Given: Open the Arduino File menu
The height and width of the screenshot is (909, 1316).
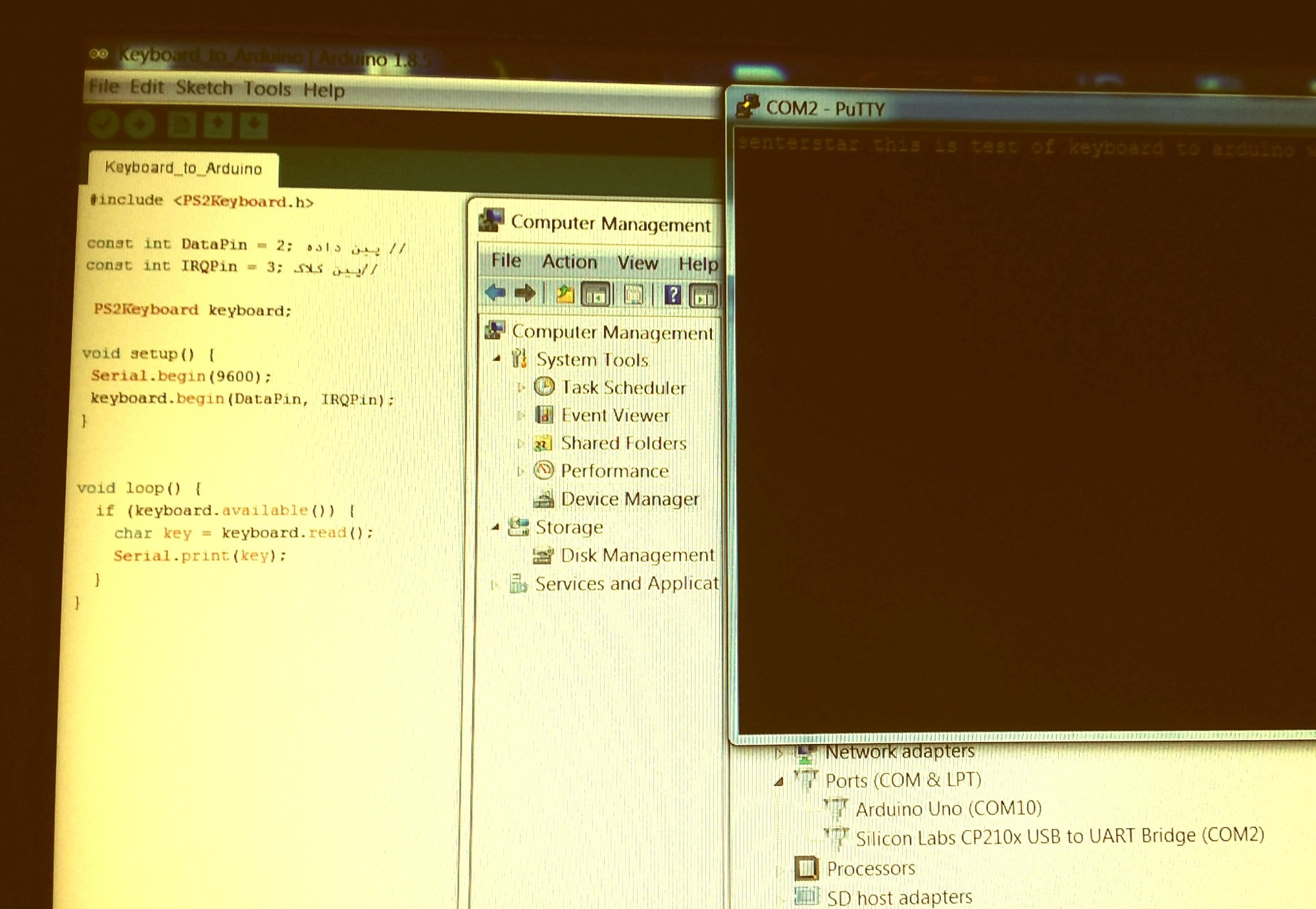Looking at the screenshot, I should pos(104,86).
